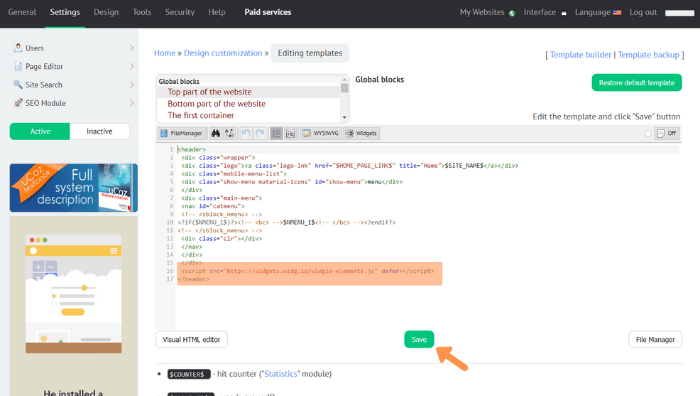Select the Active modules tab
The image size is (700, 396).
point(40,131)
